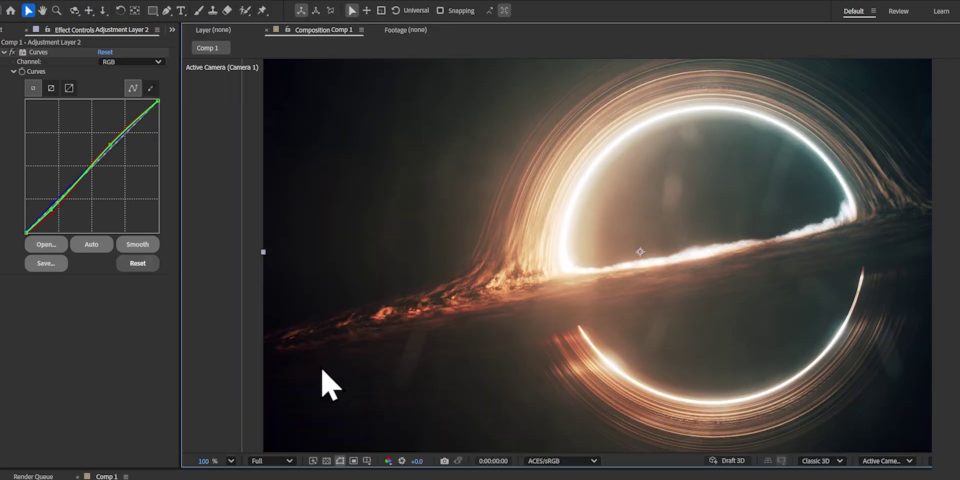Select the Puppet Pin tool
The image size is (960, 480).
[x=263, y=11]
